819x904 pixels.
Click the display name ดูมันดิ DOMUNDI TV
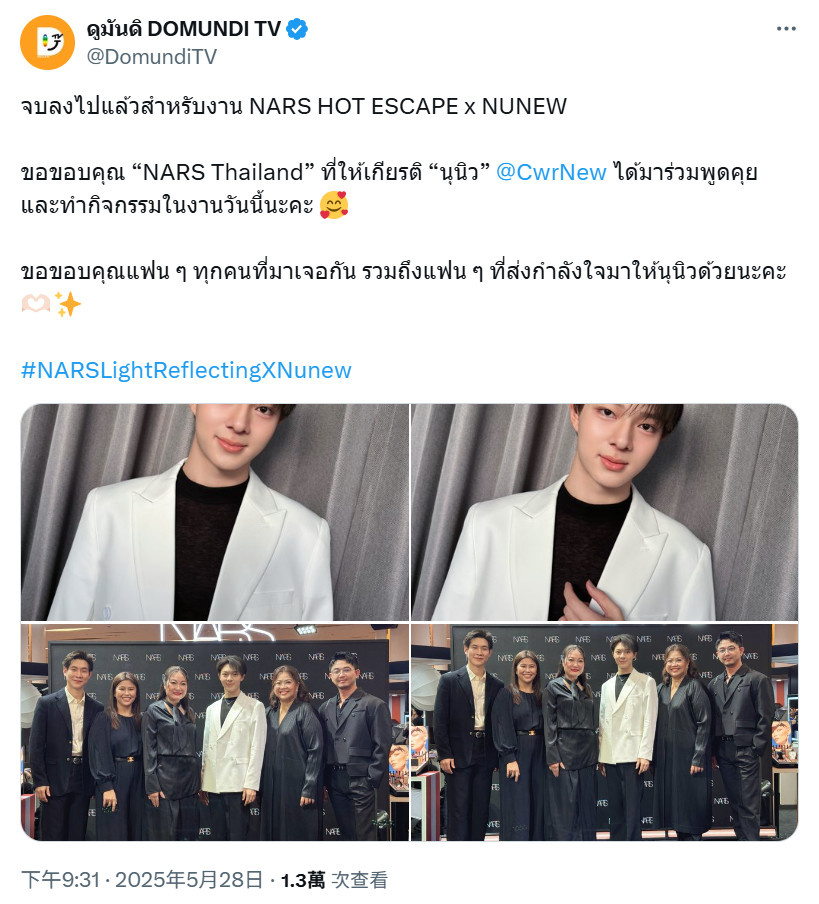click(184, 29)
